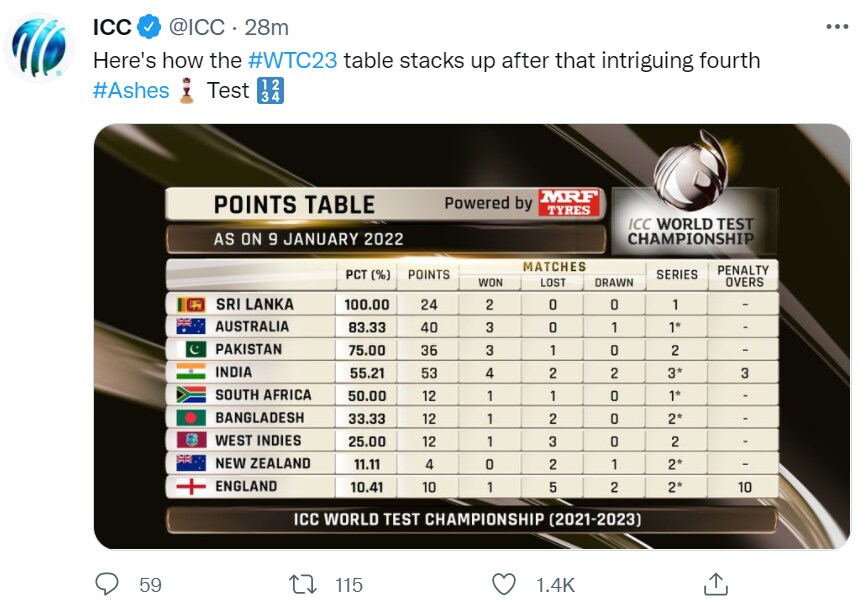The width and height of the screenshot is (868, 606).
Task: Open the #Ashes hashtag link
Action: 131,90
